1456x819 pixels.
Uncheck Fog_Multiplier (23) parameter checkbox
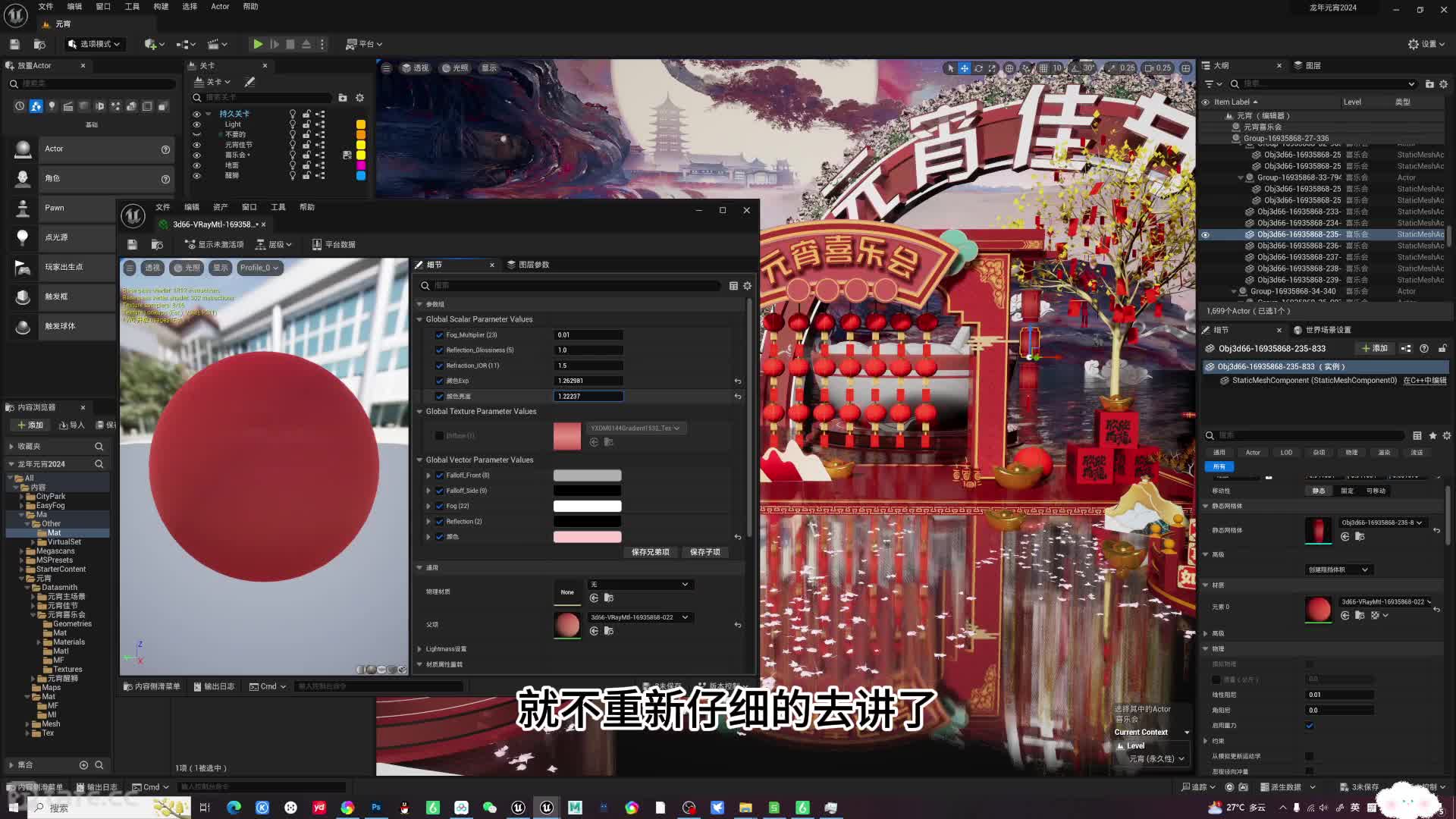click(x=439, y=335)
